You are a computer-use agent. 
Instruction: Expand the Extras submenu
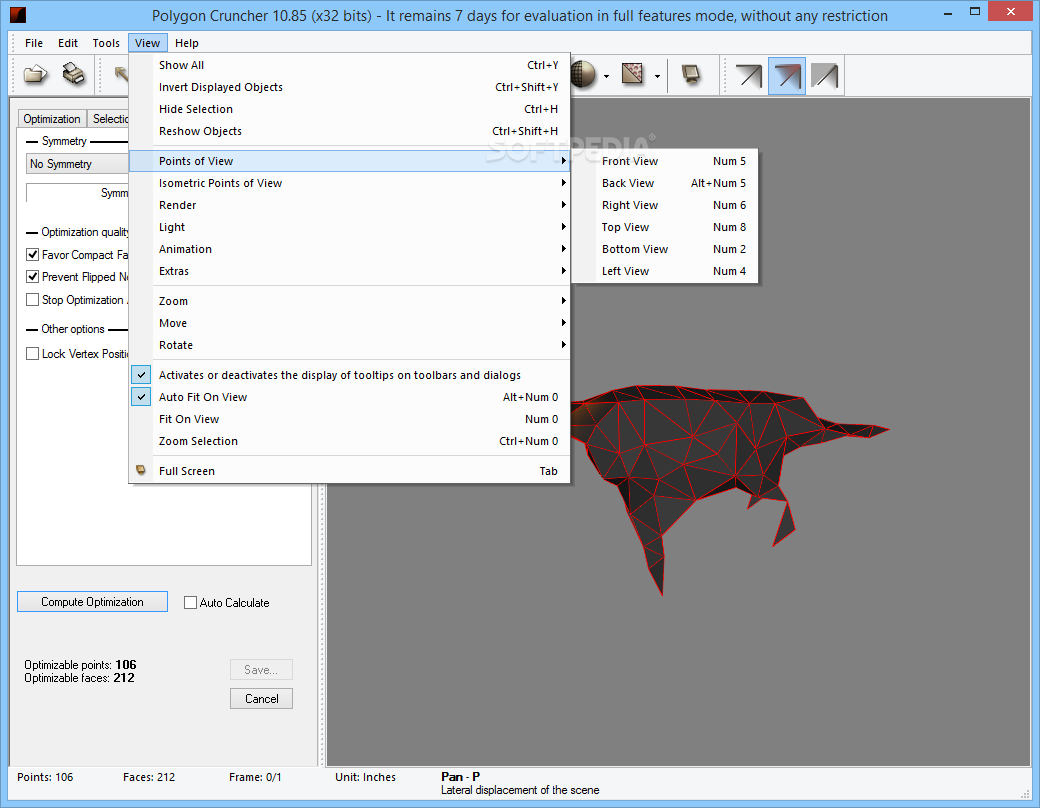coord(350,271)
